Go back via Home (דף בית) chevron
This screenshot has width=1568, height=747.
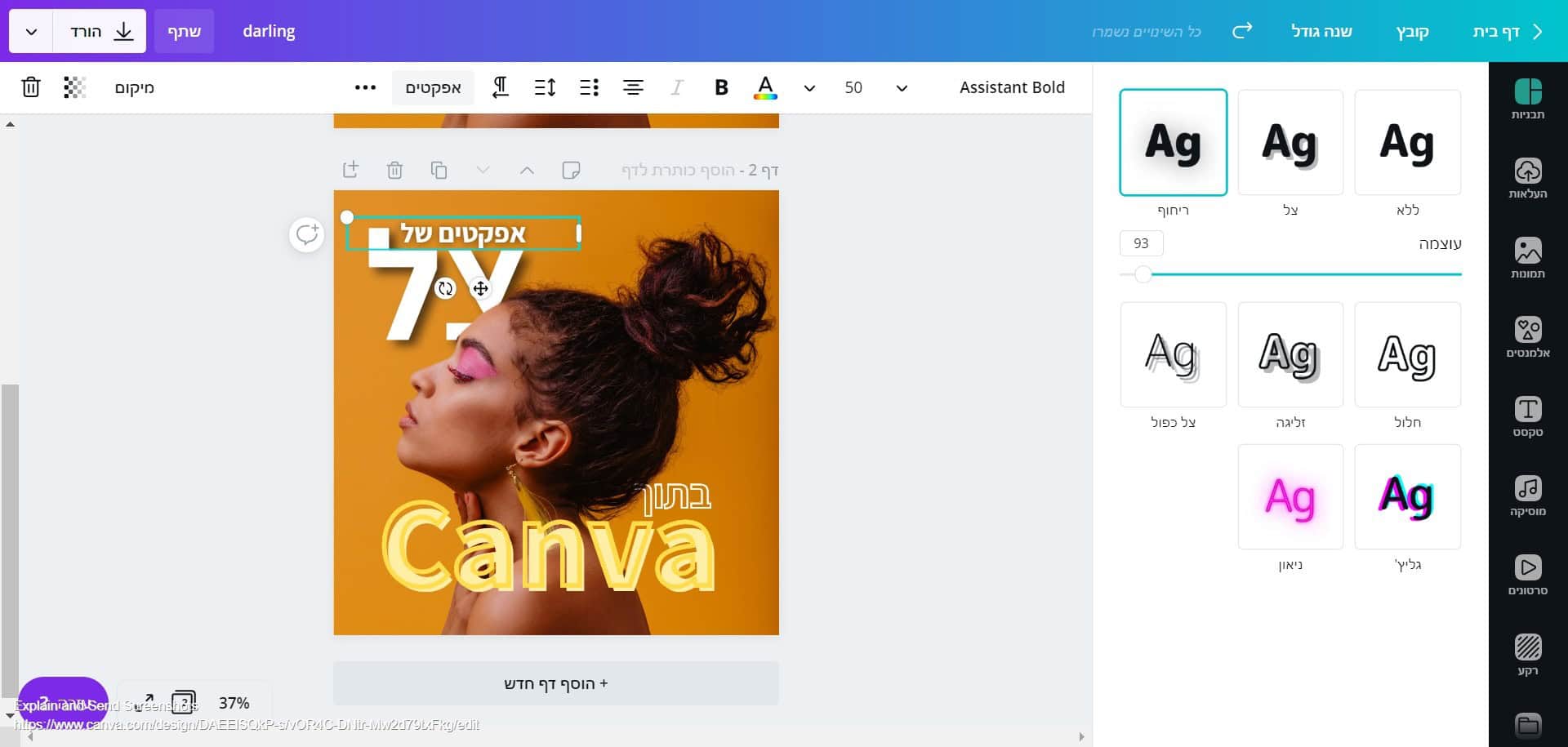(1538, 31)
